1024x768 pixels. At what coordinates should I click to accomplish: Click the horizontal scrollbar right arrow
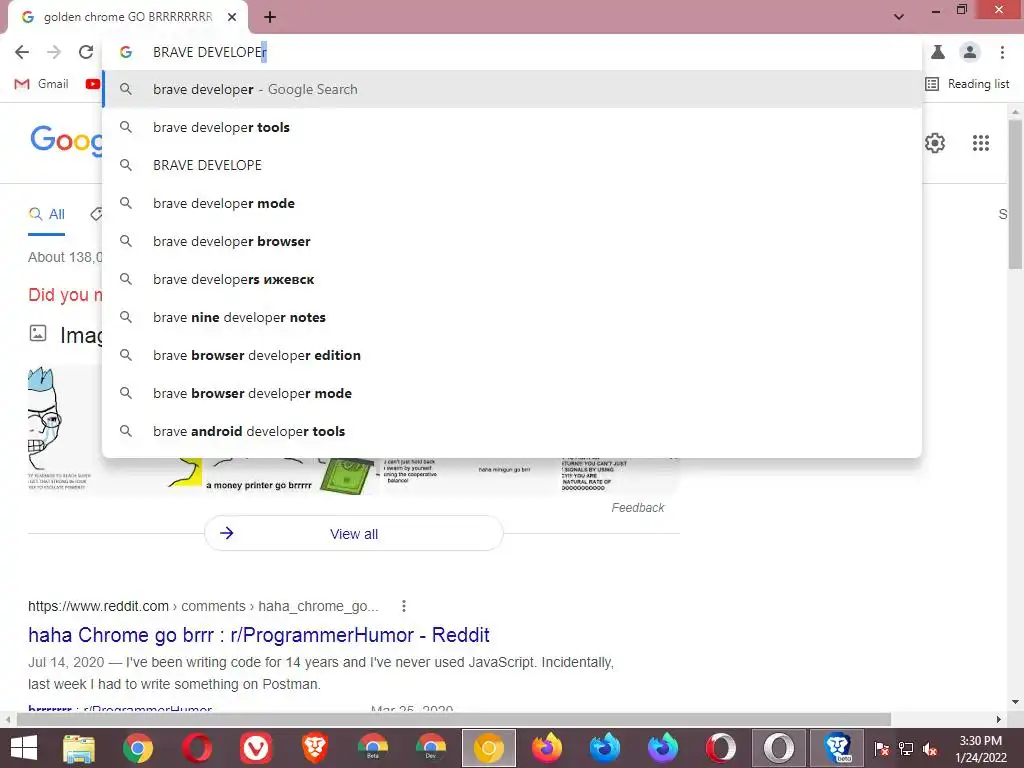[999, 719]
